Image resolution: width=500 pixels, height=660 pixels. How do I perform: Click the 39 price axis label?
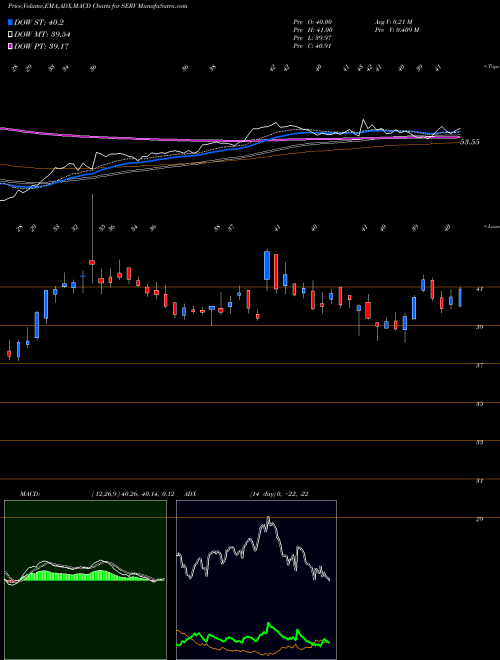click(x=479, y=327)
